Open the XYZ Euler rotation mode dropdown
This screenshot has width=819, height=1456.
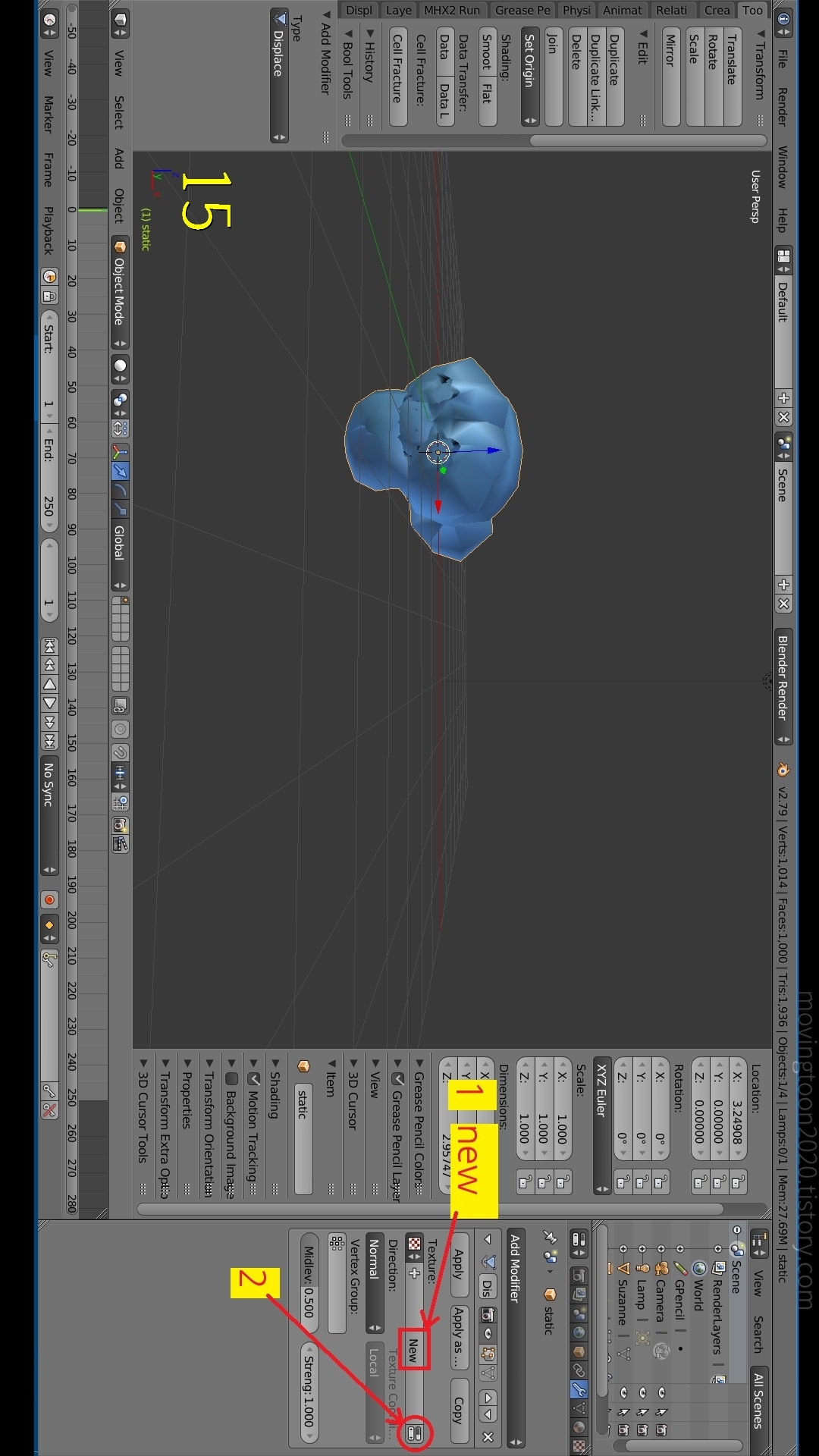602,1126
